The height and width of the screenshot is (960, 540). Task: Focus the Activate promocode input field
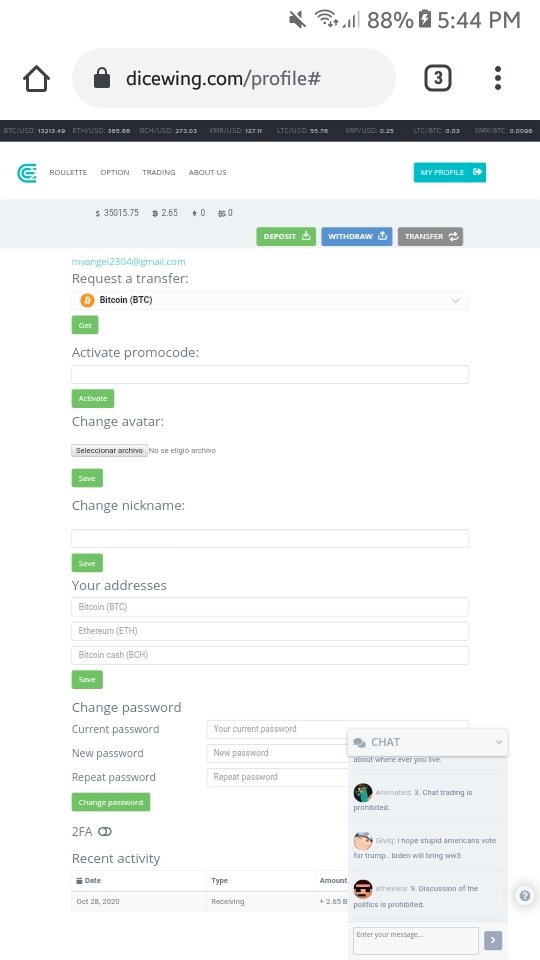pyautogui.click(x=270, y=375)
